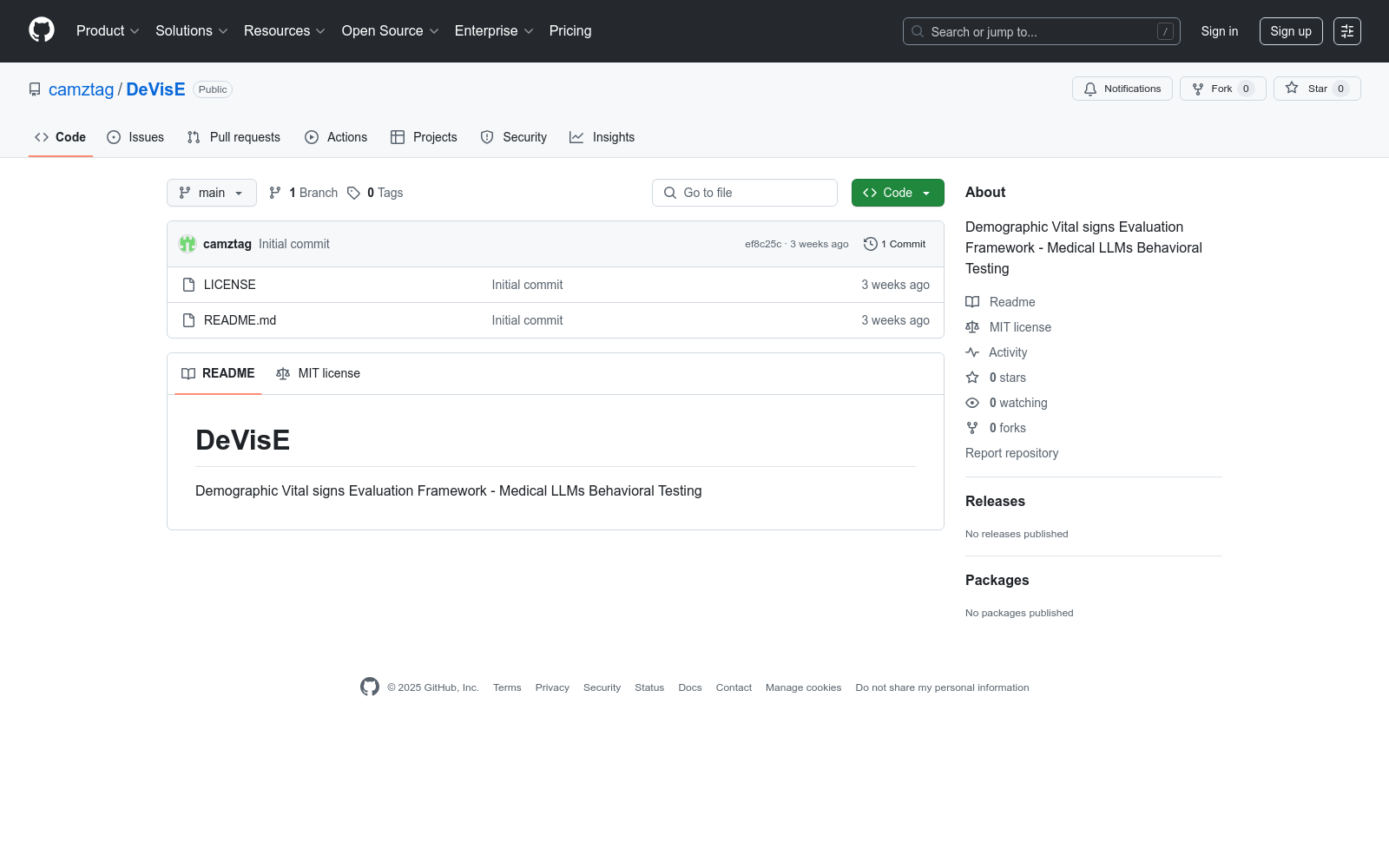
Task: Click Do not share my personal information
Action: (942, 687)
